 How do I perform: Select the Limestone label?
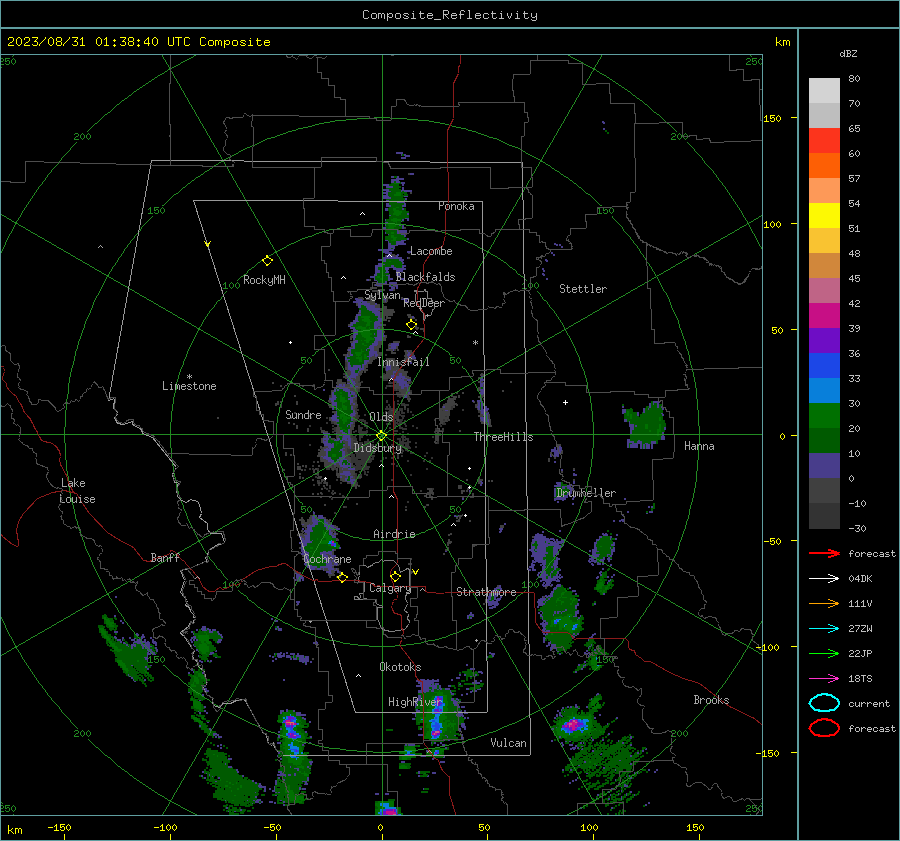pos(189,386)
